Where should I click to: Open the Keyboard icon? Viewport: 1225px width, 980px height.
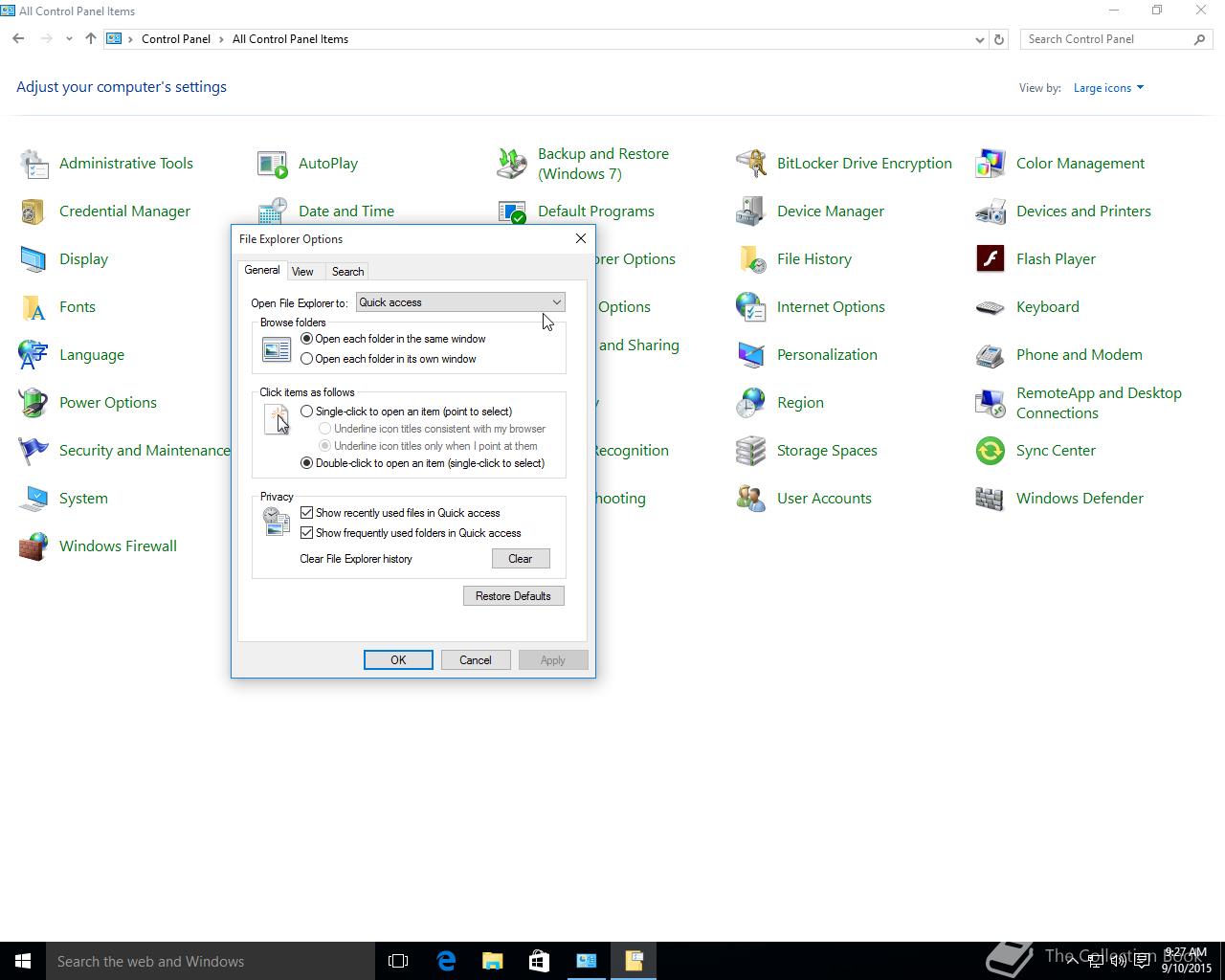[x=991, y=307]
